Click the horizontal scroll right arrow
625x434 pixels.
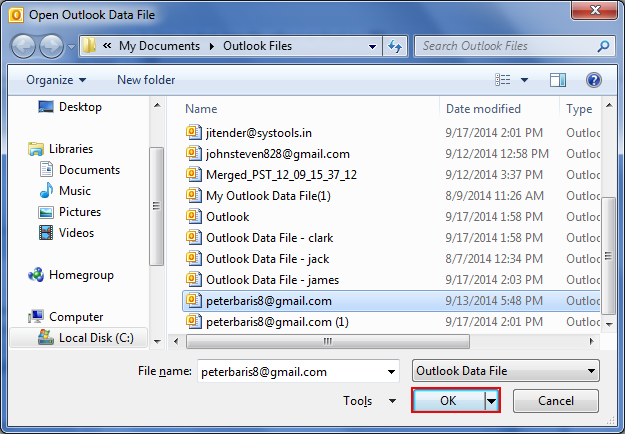592,342
